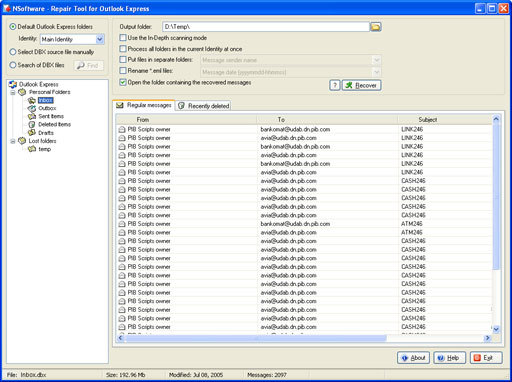Screen dimensions: 512x382
Task: Click NSoftware app icon in title bar
Action: pos(7,9)
